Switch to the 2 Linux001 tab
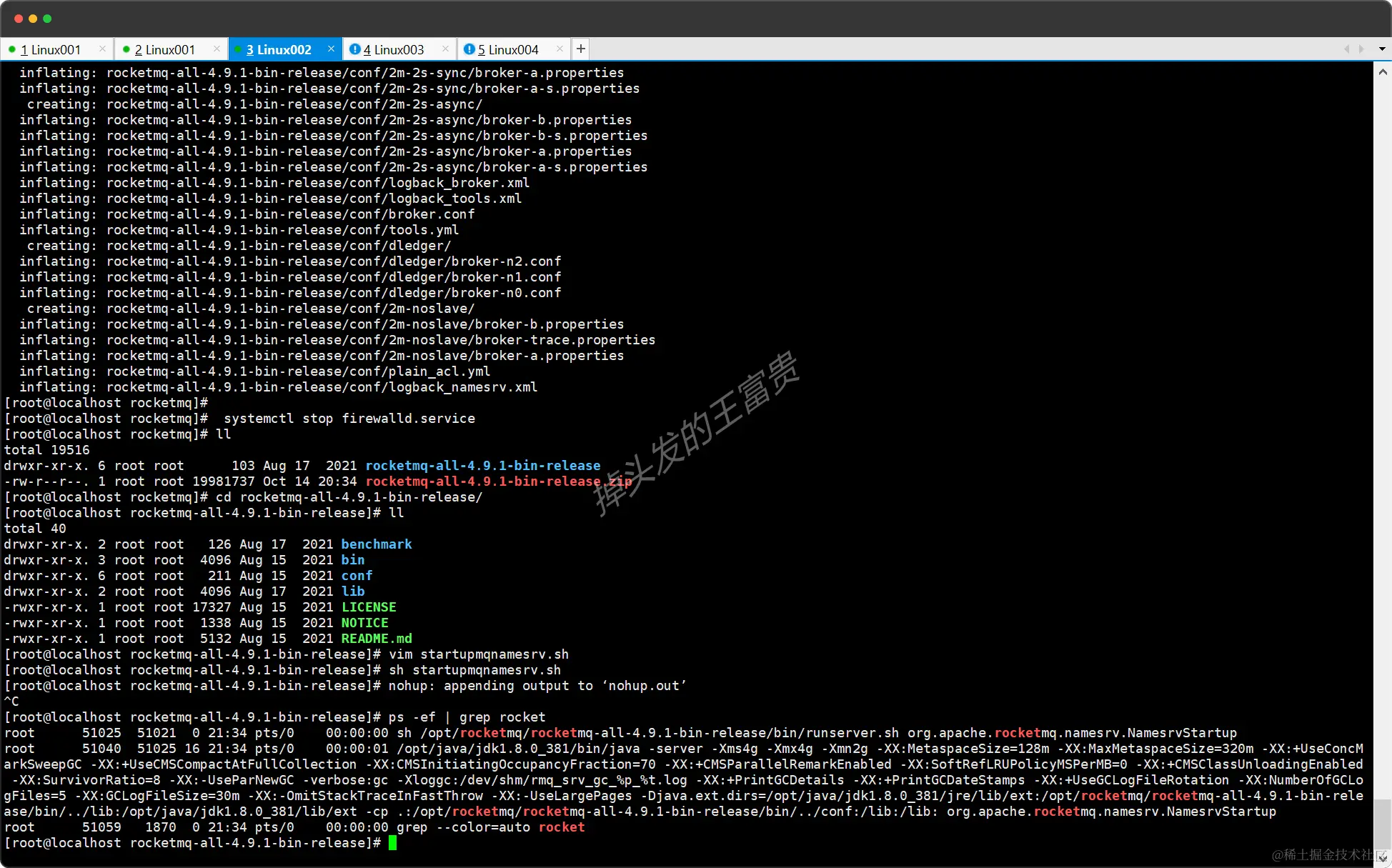 (x=164, y=50)
